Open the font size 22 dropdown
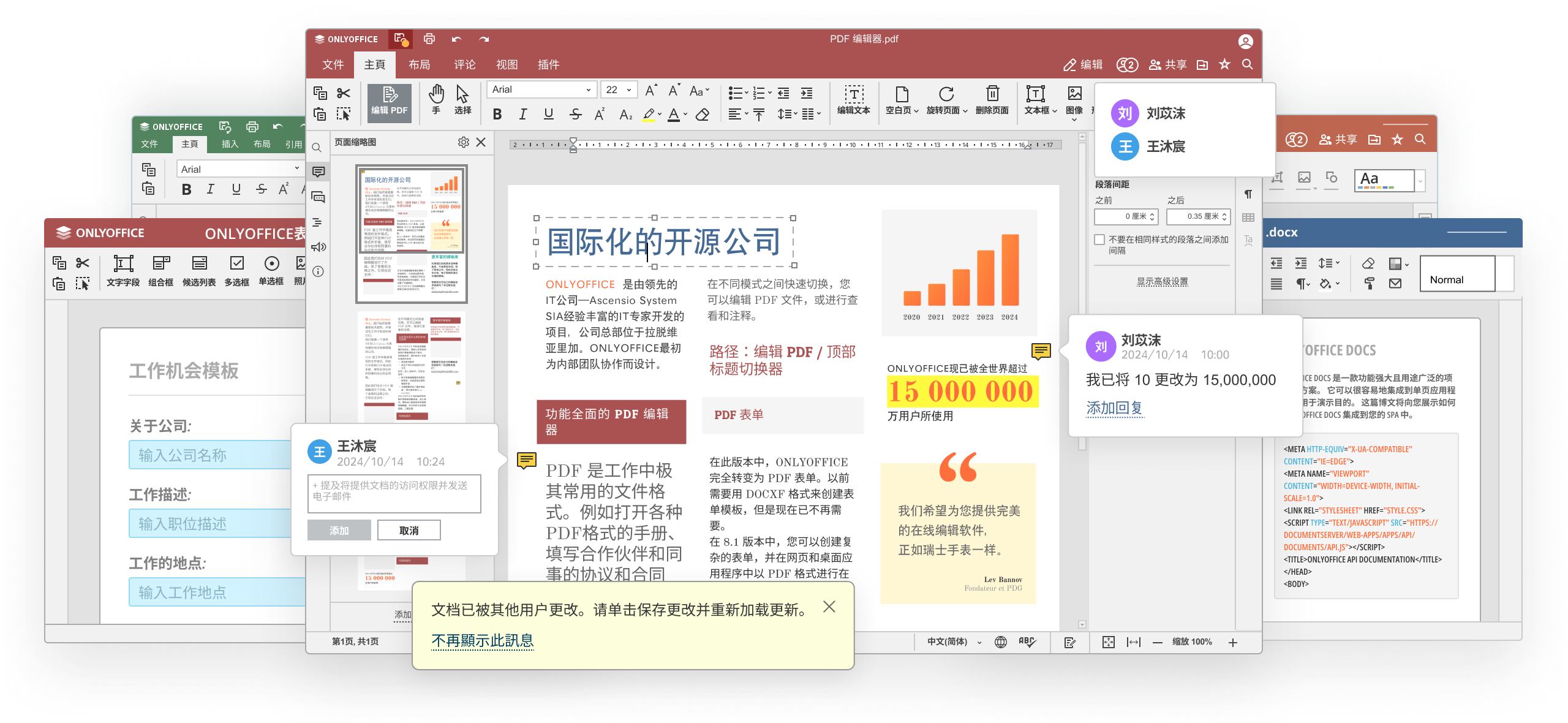Image resolution: width=1568 pixels, height=723 pixels. tap(619, 89)
